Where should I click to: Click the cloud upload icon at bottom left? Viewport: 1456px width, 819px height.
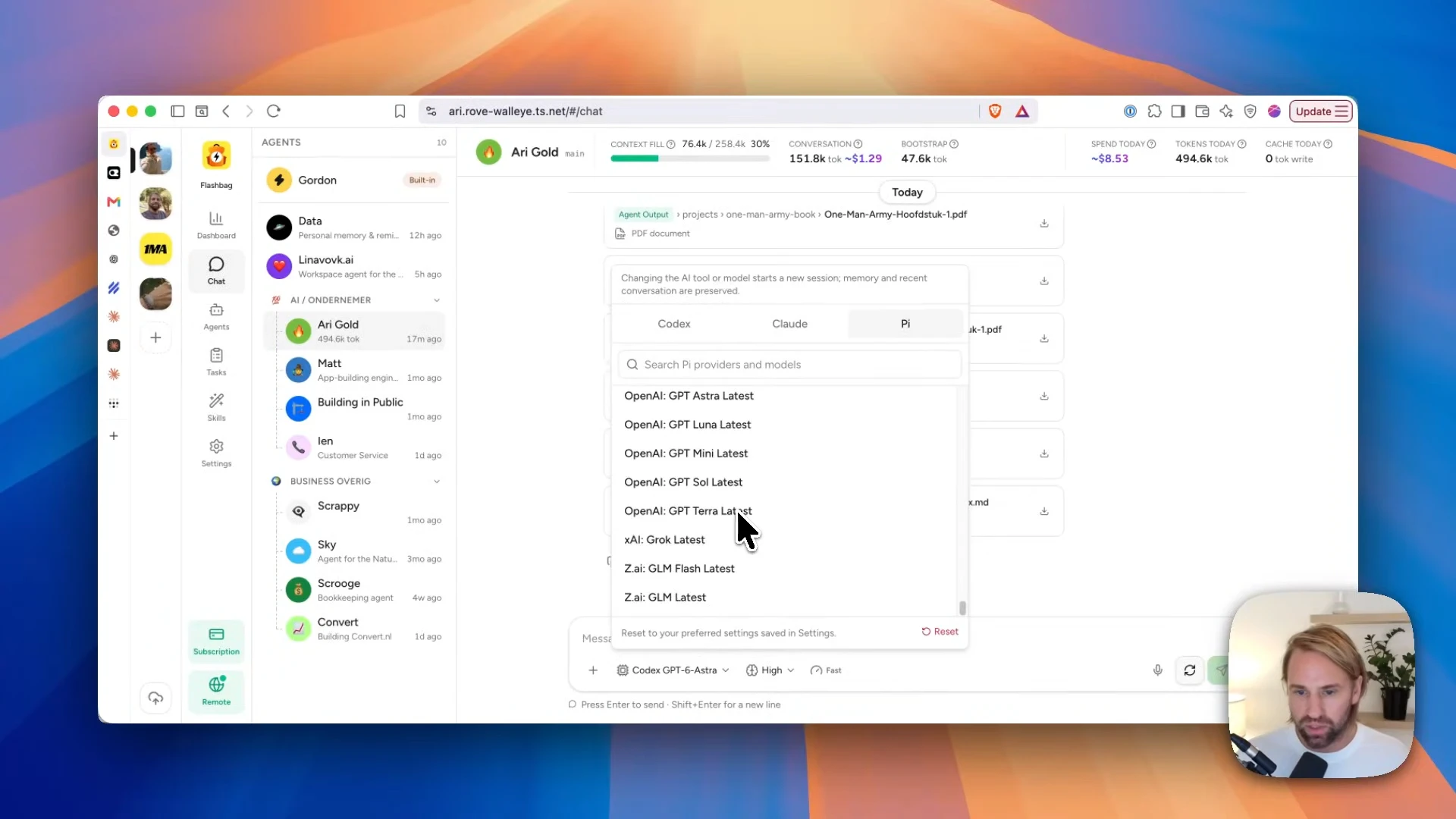(155, 698)
